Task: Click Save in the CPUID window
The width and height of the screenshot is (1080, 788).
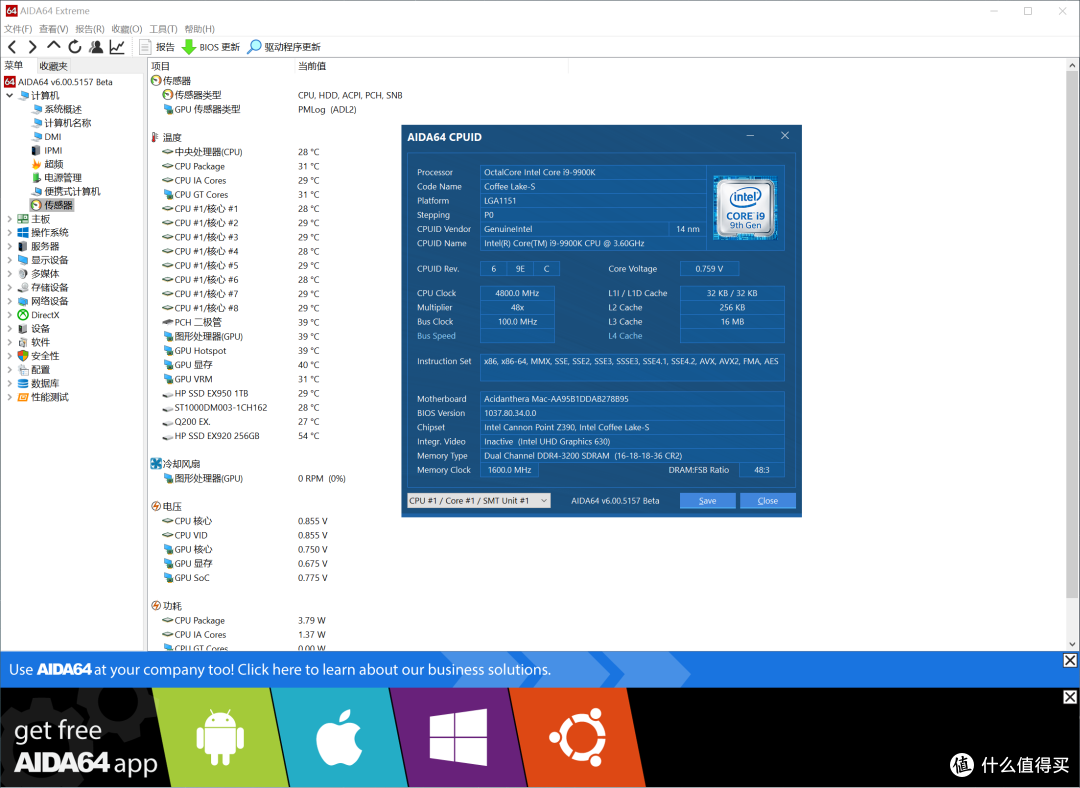Action: (707, 501)
